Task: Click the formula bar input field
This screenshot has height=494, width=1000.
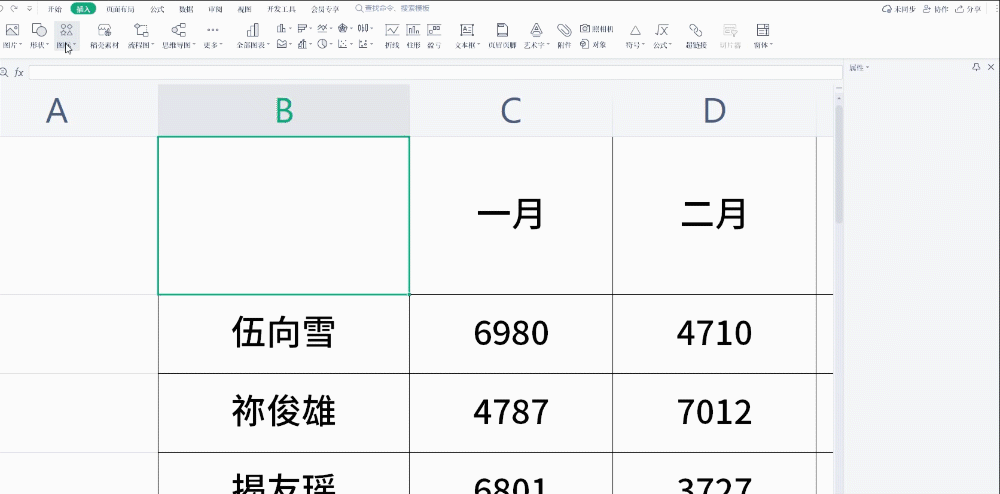Action: tap(436, 73)
